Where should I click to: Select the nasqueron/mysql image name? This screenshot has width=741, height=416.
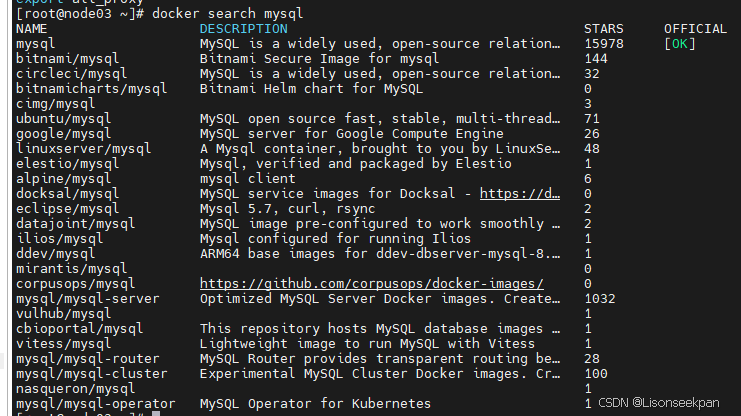pyautogui.click(x=76, y=389)
